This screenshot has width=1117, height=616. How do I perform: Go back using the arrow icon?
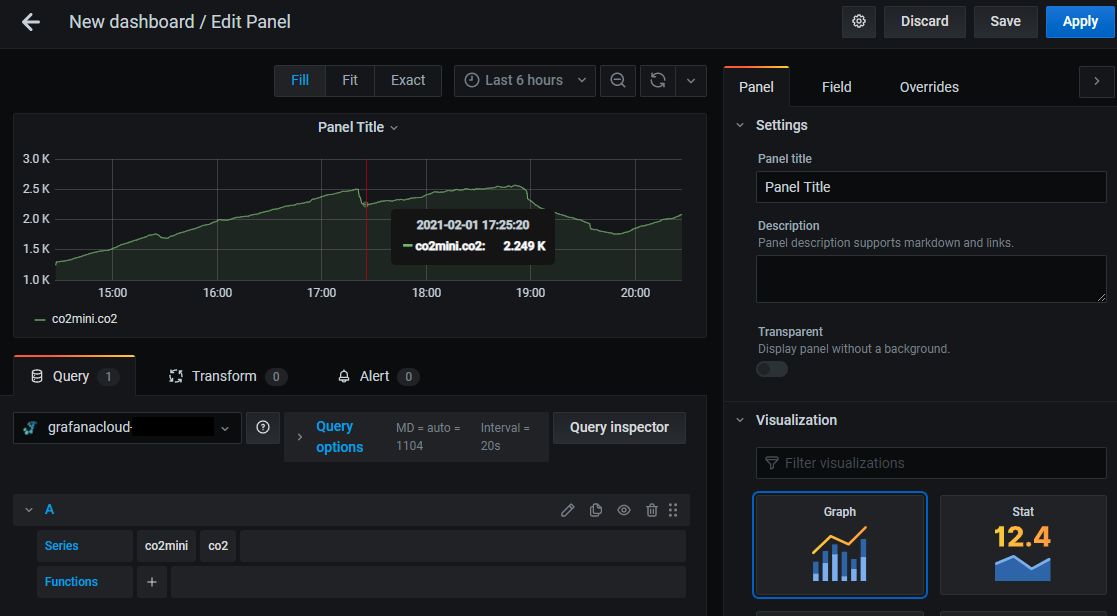[31, 22]
